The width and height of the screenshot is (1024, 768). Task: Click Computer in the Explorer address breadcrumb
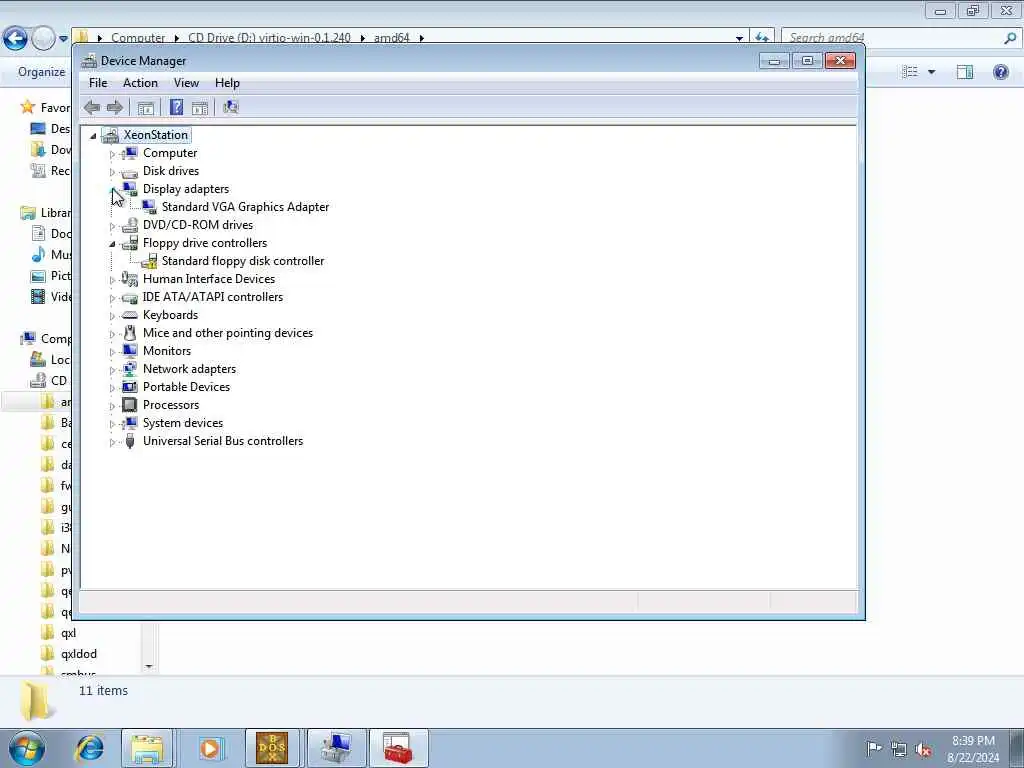138,37
